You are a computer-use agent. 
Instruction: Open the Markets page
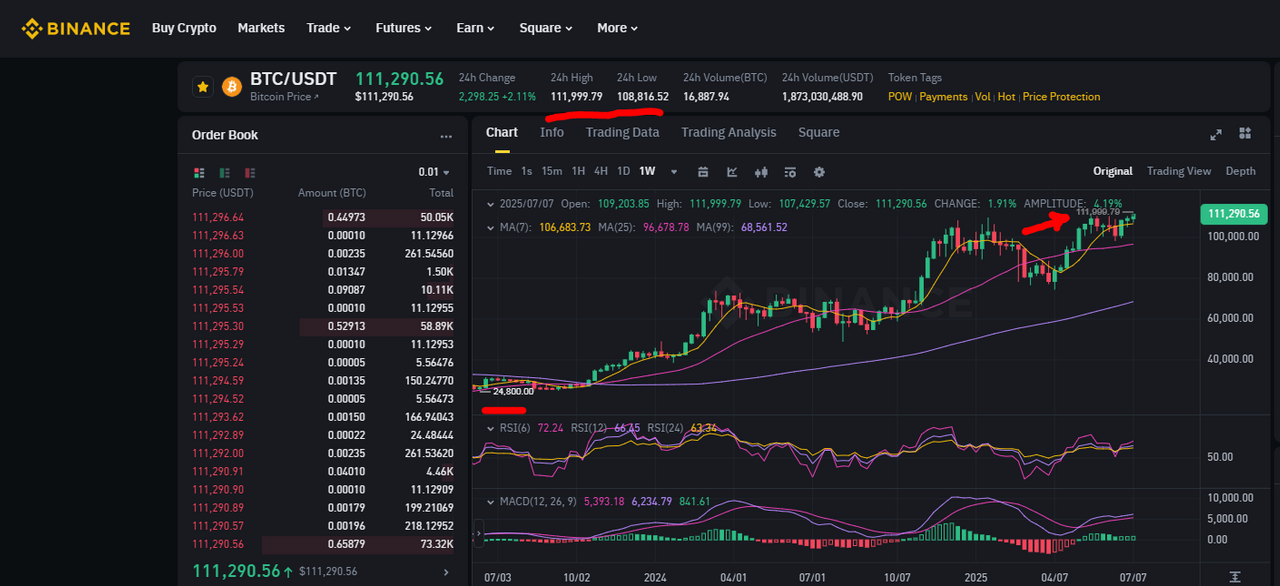(261, 28)
